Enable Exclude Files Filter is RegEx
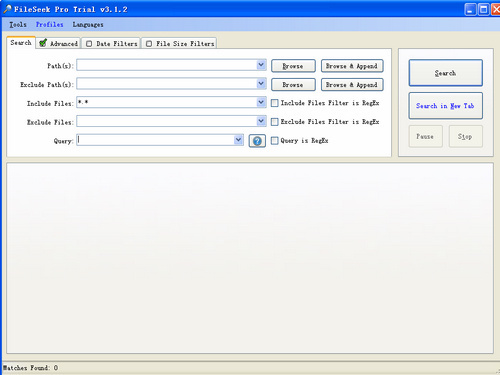The width and height of the screenshot is (500, 375). pos(274,122)
